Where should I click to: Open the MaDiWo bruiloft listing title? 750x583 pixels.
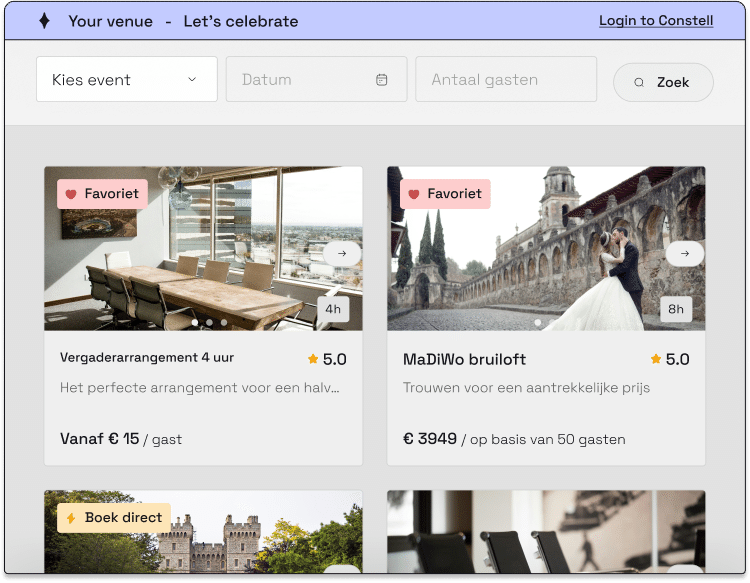pos(464,359)
